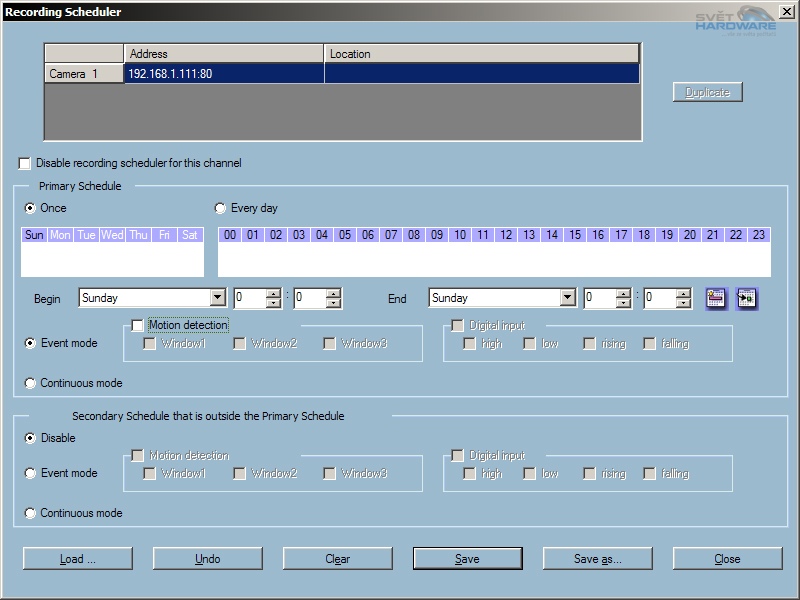The image size is (800, 600).
Task: Decrease the End minute spinner value
Action: click(683, 303)
